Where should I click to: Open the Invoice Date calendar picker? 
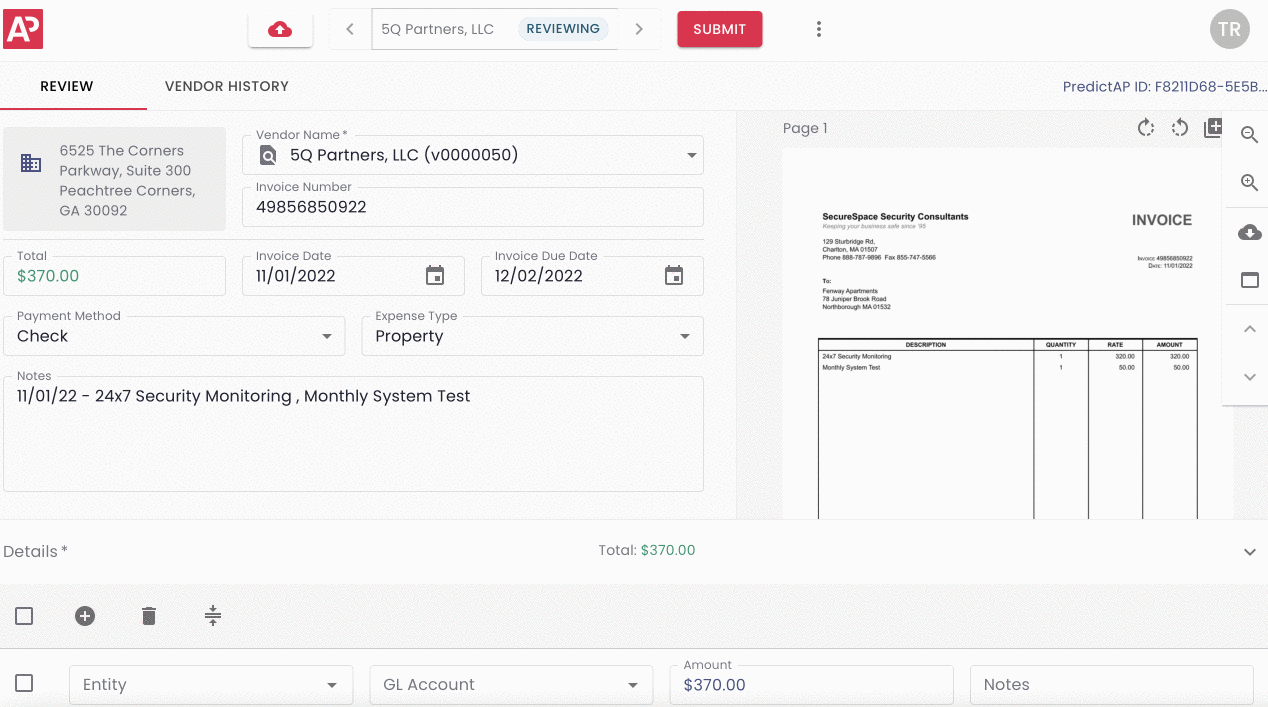[x=435, y=276]
